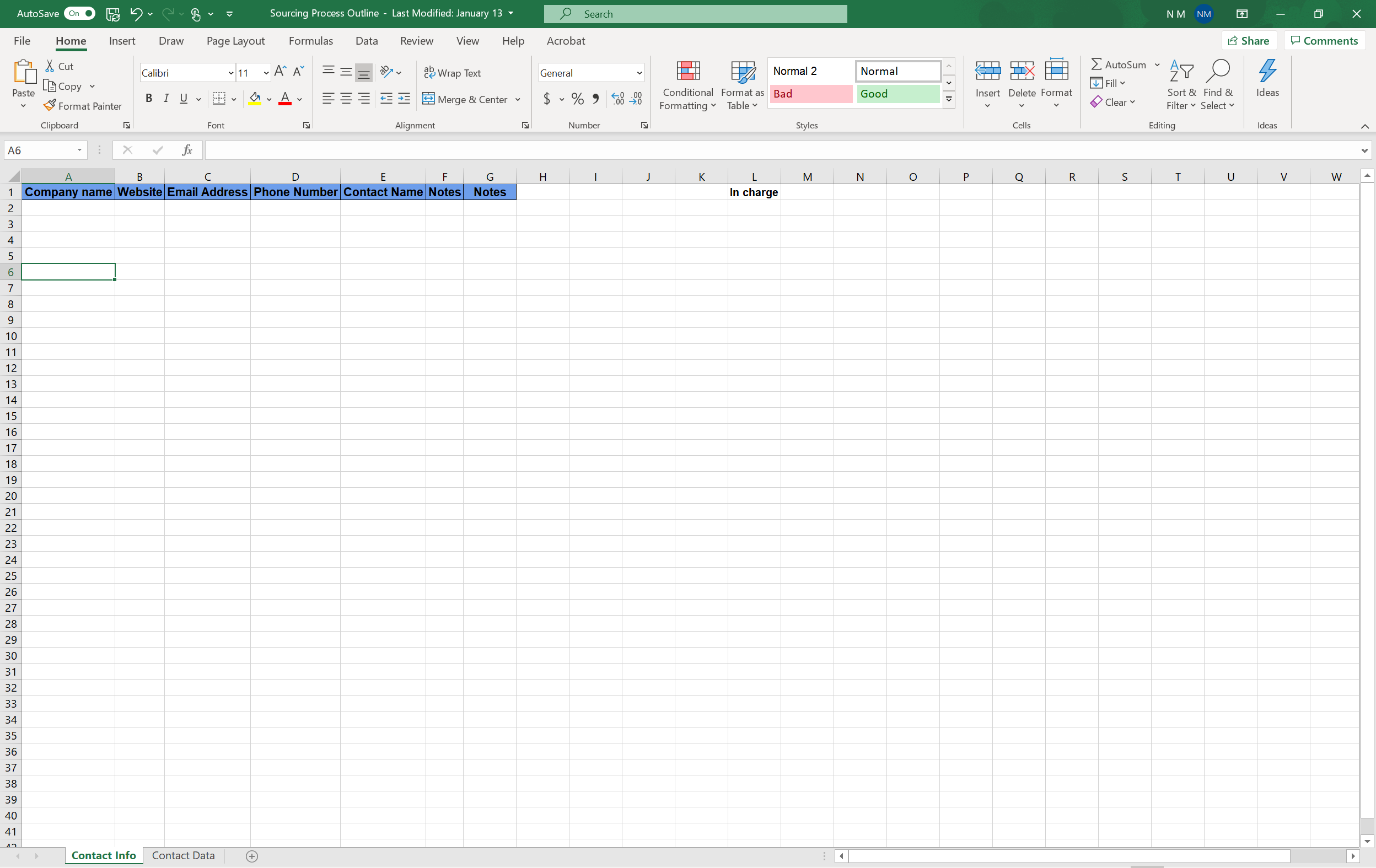Switch to the Contact Data sheet

point(183,855)
